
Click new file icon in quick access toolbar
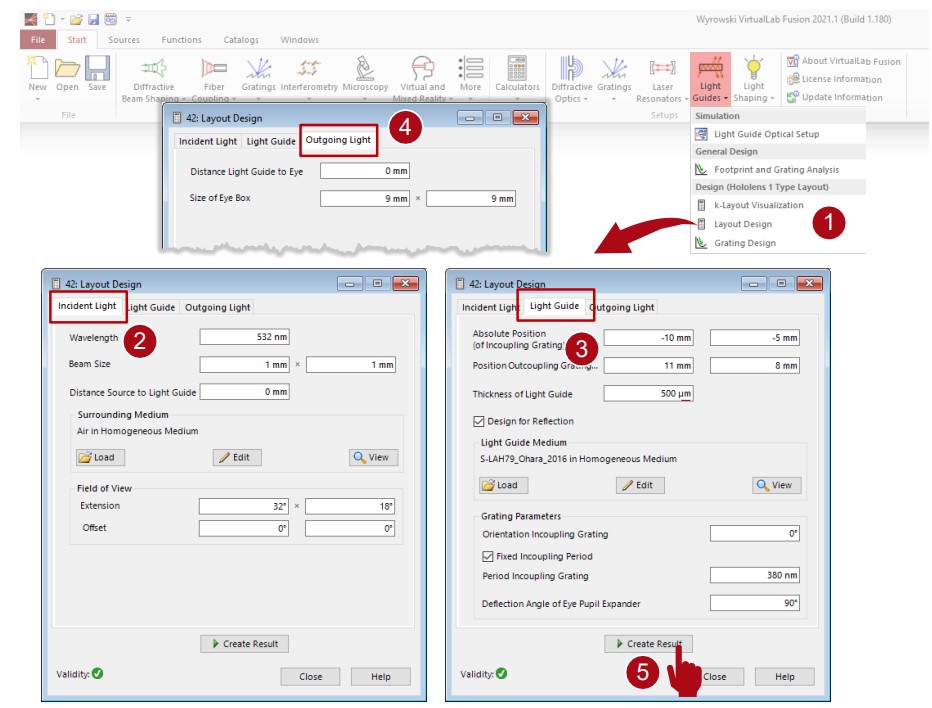49,19
